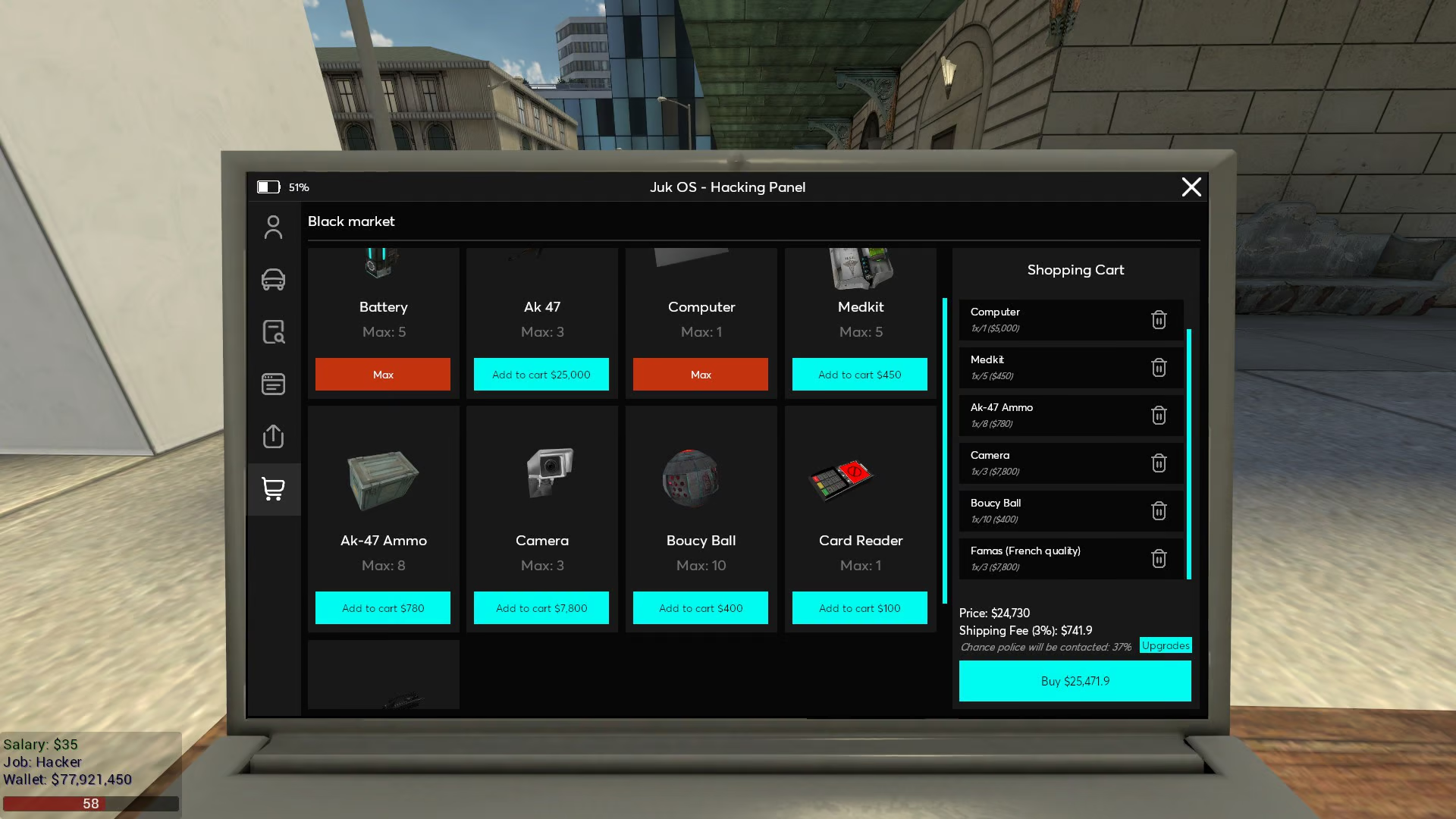Click the Battery Max: 5 label

[x=384, y=332]
